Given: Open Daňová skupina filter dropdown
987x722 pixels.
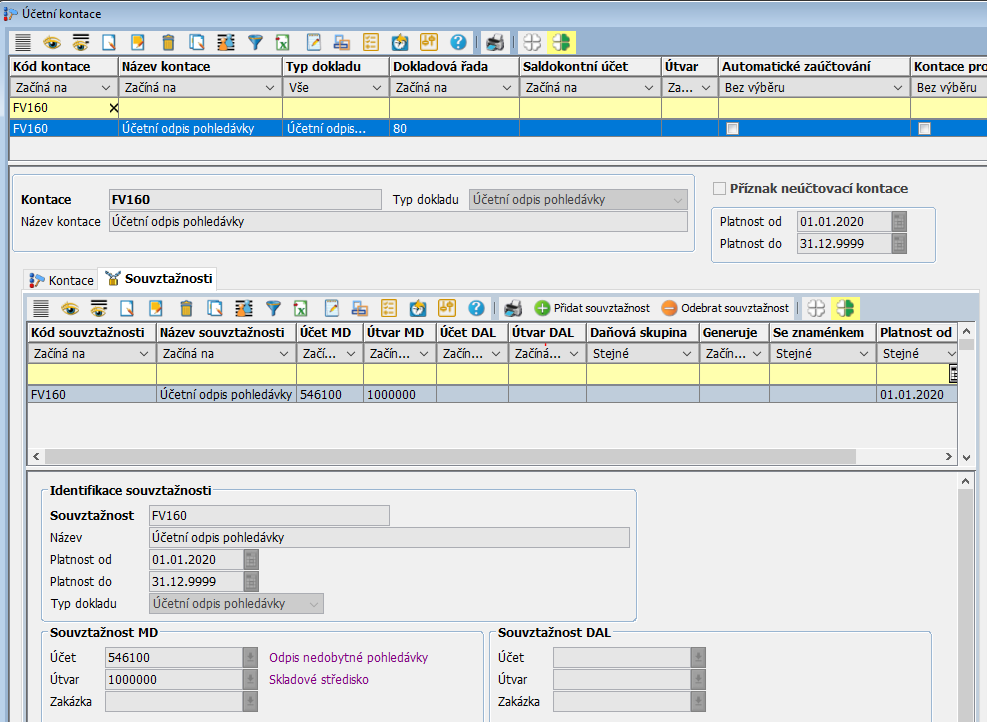Looking at the screenshot, I should point(687,353).
